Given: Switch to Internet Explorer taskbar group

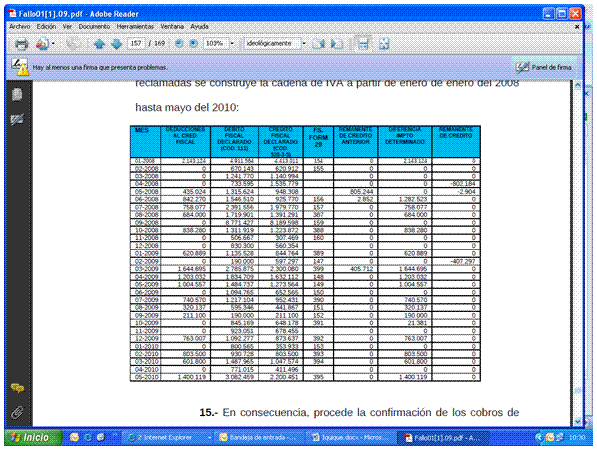Looking at the screenshot, I should point(168,438).
